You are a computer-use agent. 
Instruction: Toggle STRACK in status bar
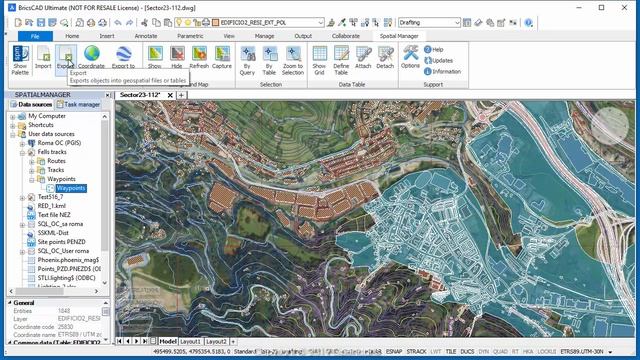(x=416, y=351)
